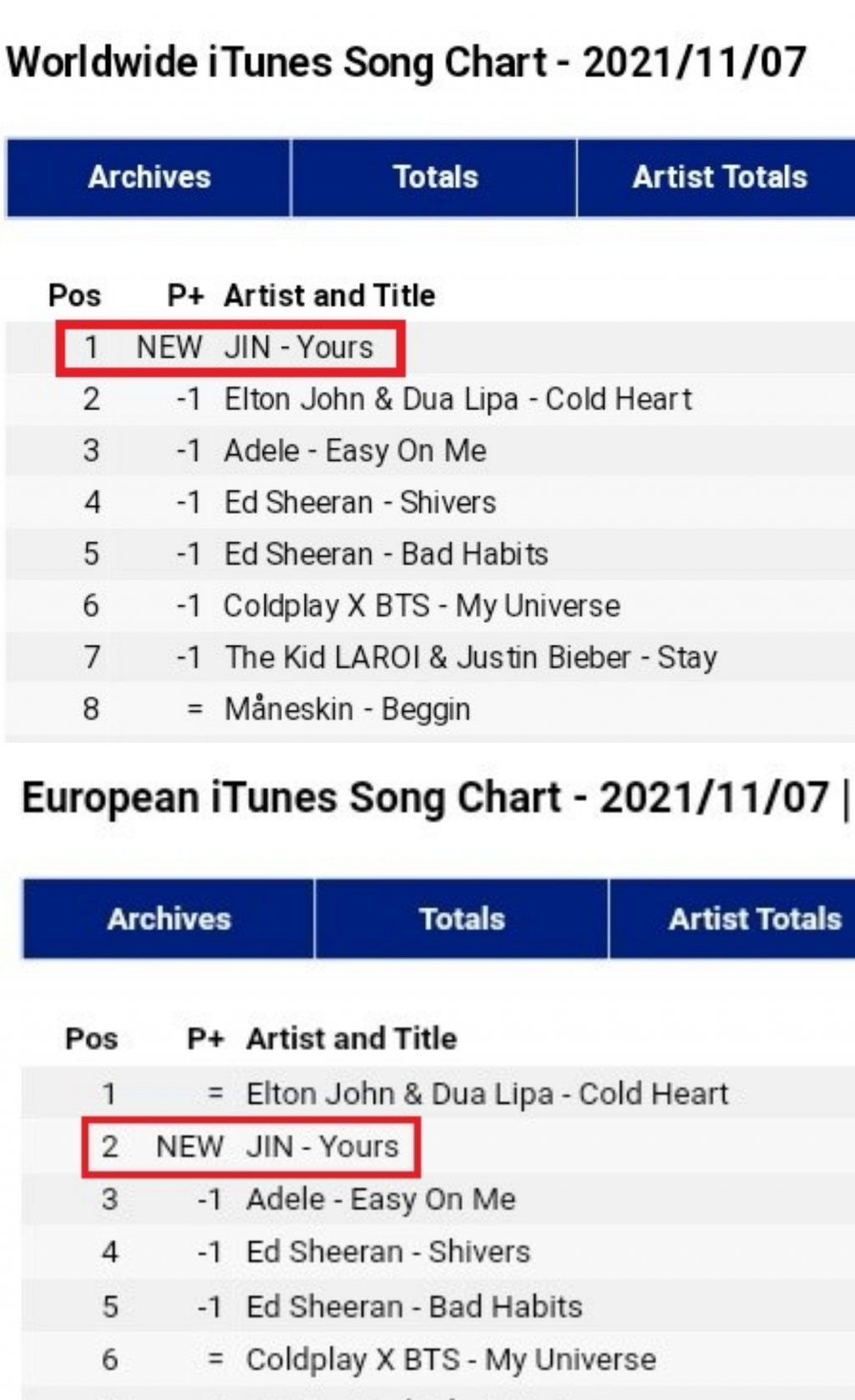The height and width of the screenshot is (1400, 855).
Task: Open Totals tab in European chart
Action: click(462, 919)
